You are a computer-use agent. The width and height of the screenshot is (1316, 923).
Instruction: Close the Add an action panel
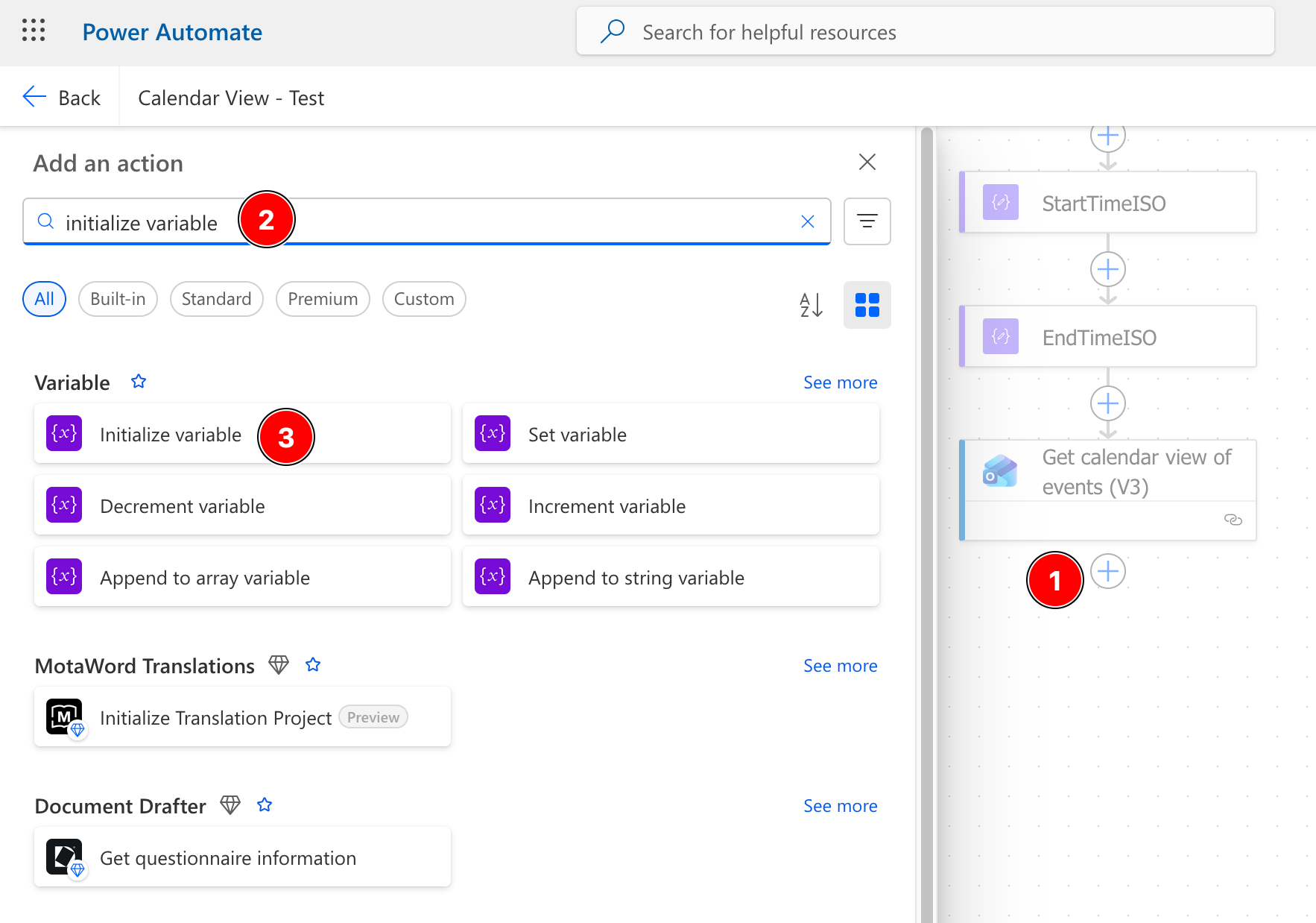(x=867, y=162)
